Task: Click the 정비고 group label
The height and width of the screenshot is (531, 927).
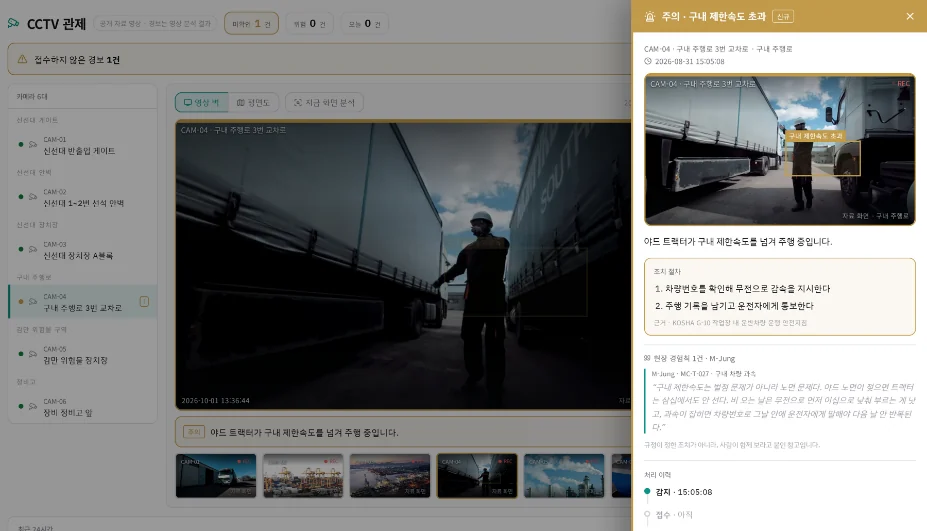Action: pos(26,382)
